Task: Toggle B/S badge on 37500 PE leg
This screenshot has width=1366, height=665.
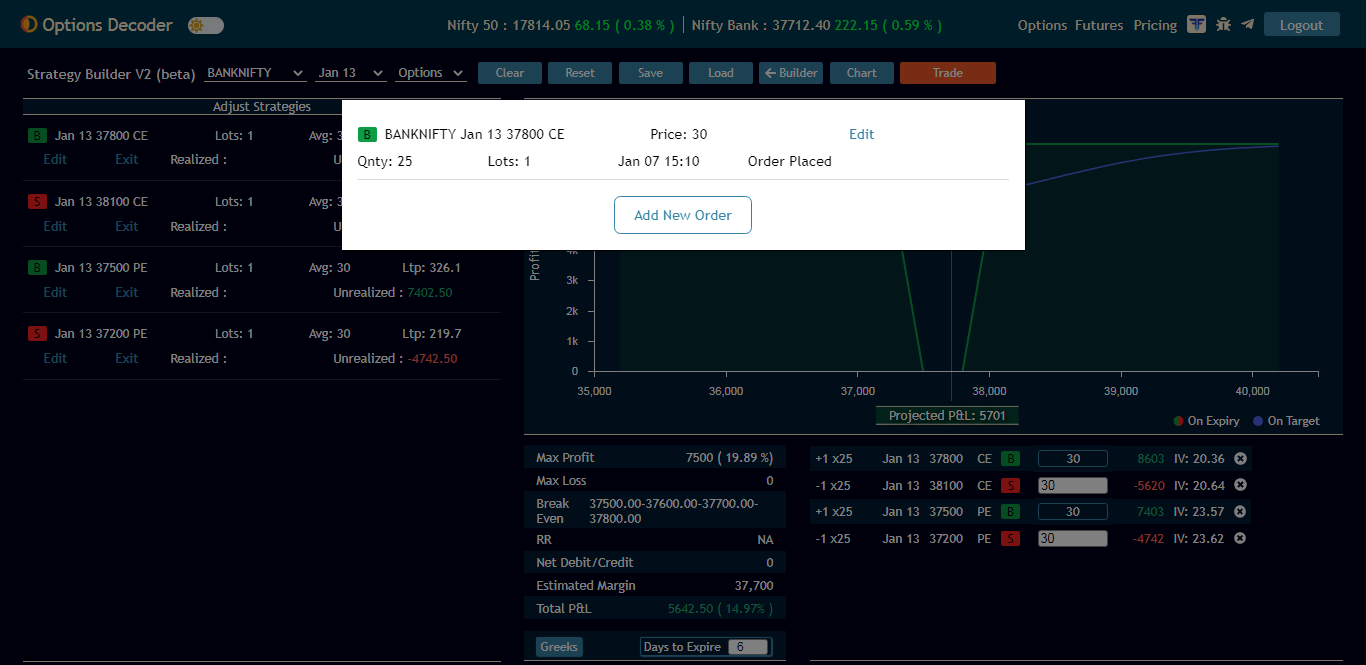Action: pos(1011,512)
